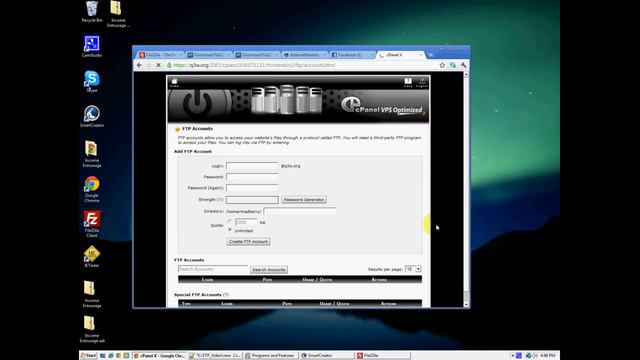Viewport: 640px width, 360px height.
Task: Switch to the SmartCreator taskbar window
Action: tap(327, 356)
